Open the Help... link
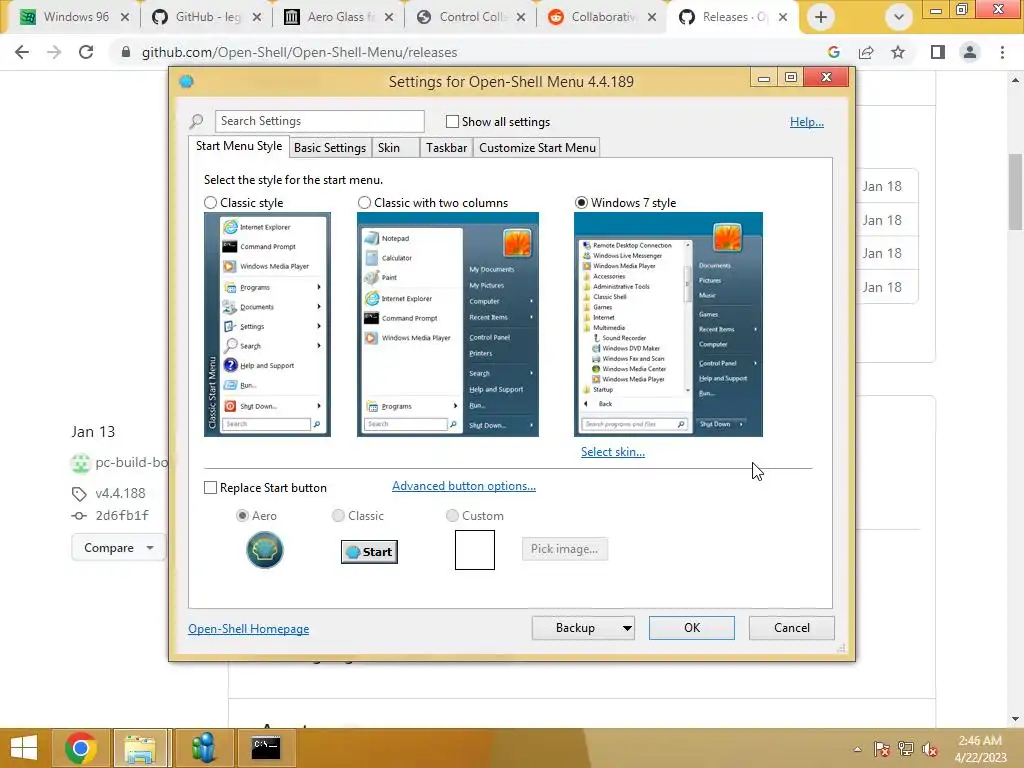 [807, 122]
